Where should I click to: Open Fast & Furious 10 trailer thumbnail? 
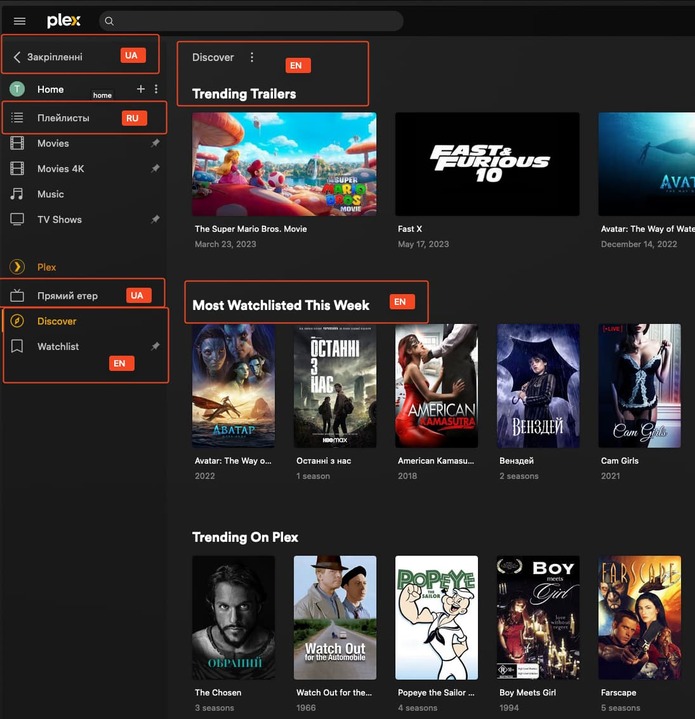click(487, 164)
